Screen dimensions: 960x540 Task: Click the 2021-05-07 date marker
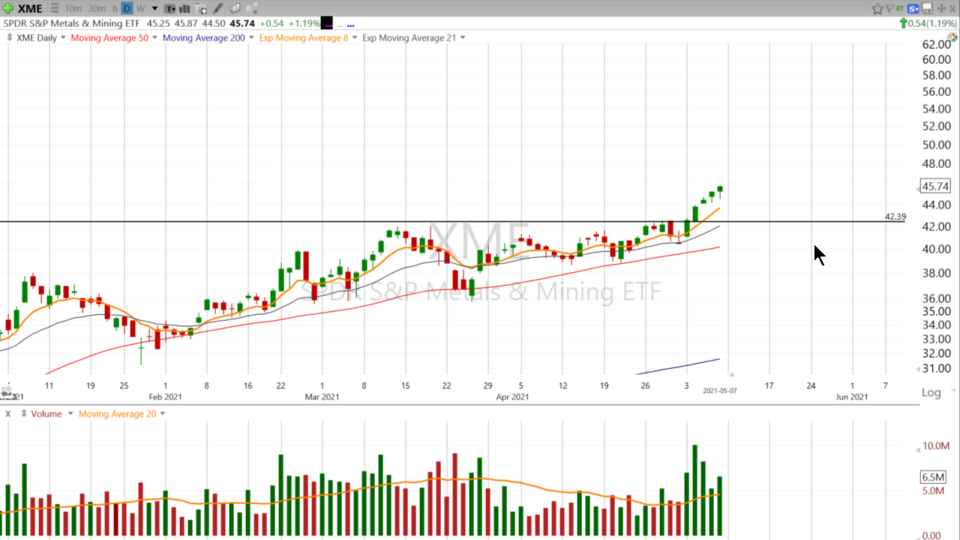tap(719, 391)
